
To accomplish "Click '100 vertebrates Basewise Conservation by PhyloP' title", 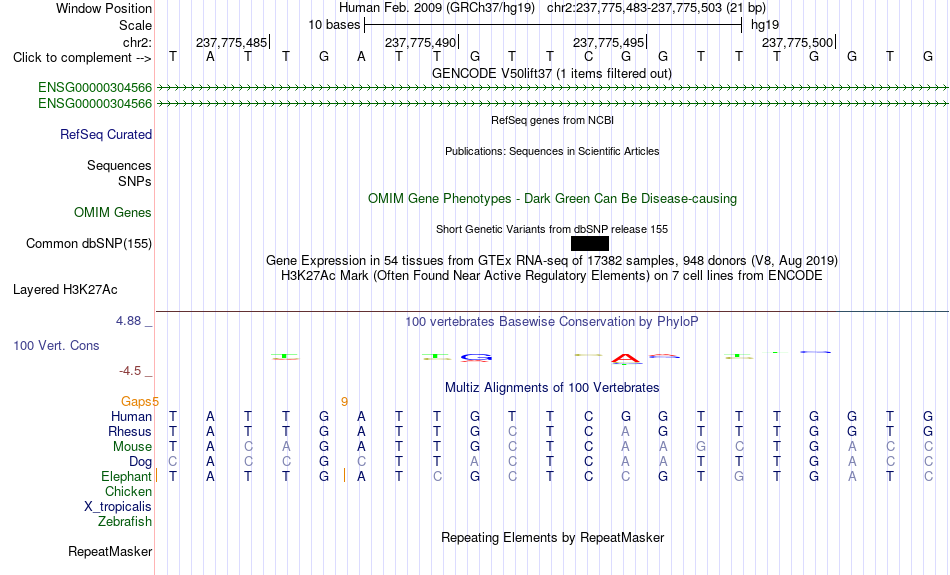I will point(552,322).
